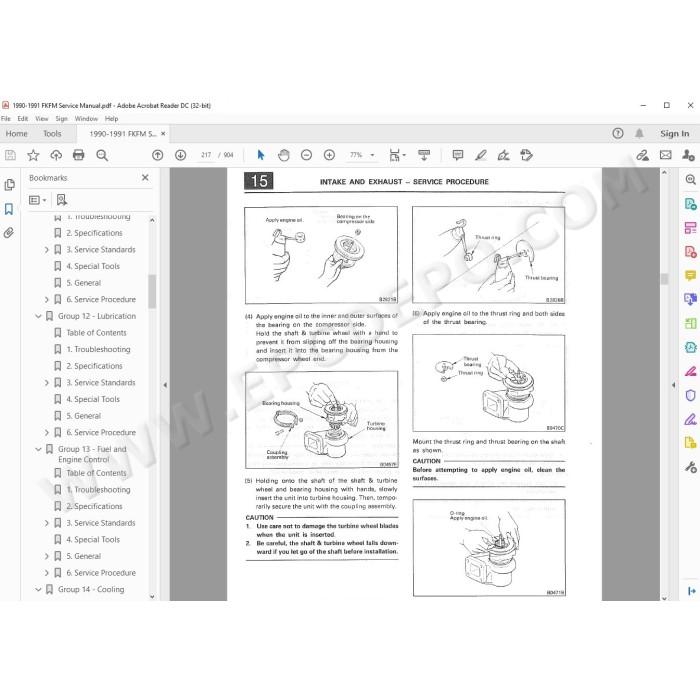Screen dimensions: 700x700
Task: Send file by email icon
Action: pos(666,155)
